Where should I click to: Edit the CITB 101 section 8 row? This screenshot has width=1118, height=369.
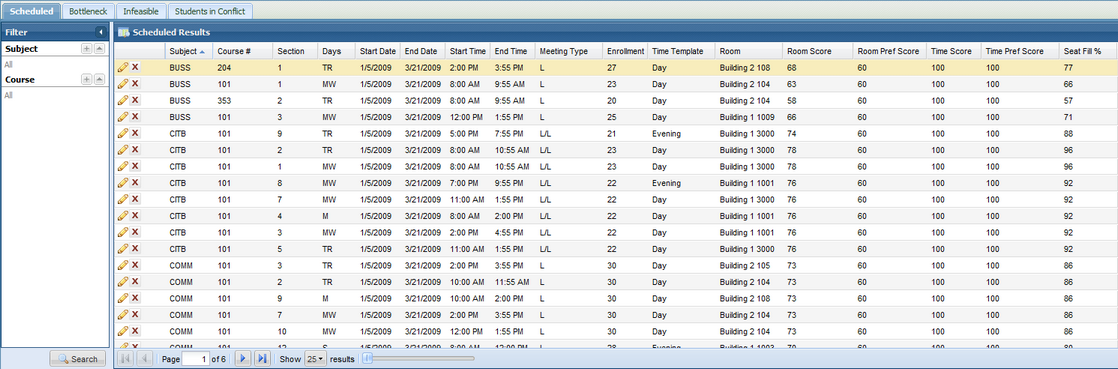123,182
